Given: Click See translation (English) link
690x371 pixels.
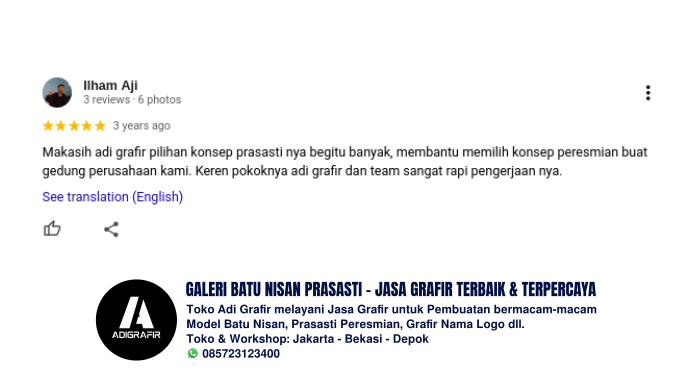Looking at the screenshot, I should click(113, 197).
